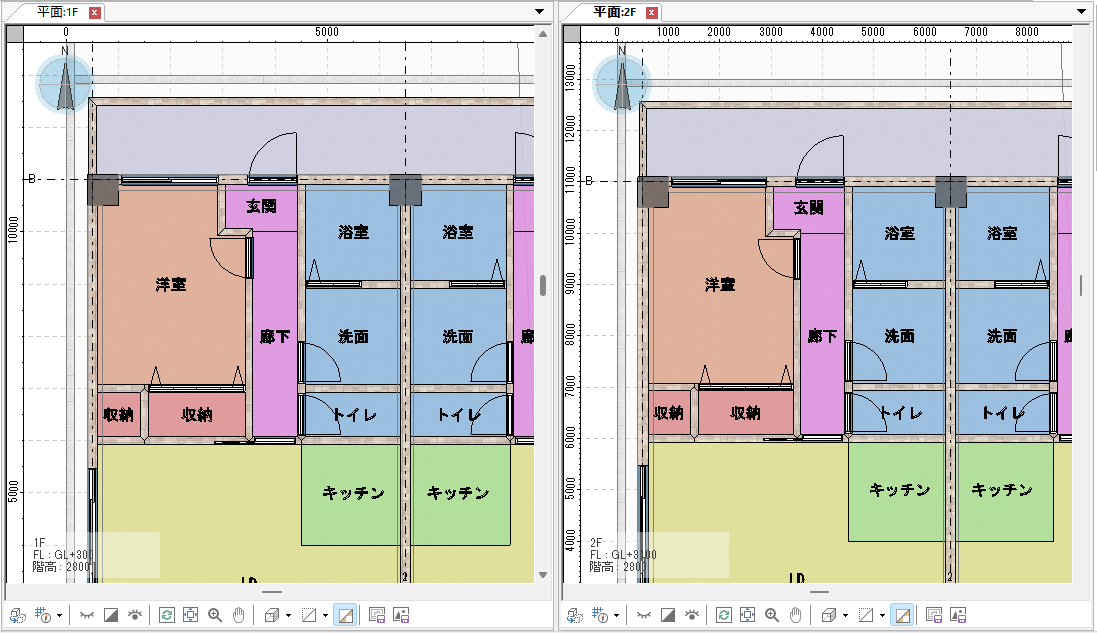Toggle the open-eye show icon in 2F toolbar

point(693,615)
